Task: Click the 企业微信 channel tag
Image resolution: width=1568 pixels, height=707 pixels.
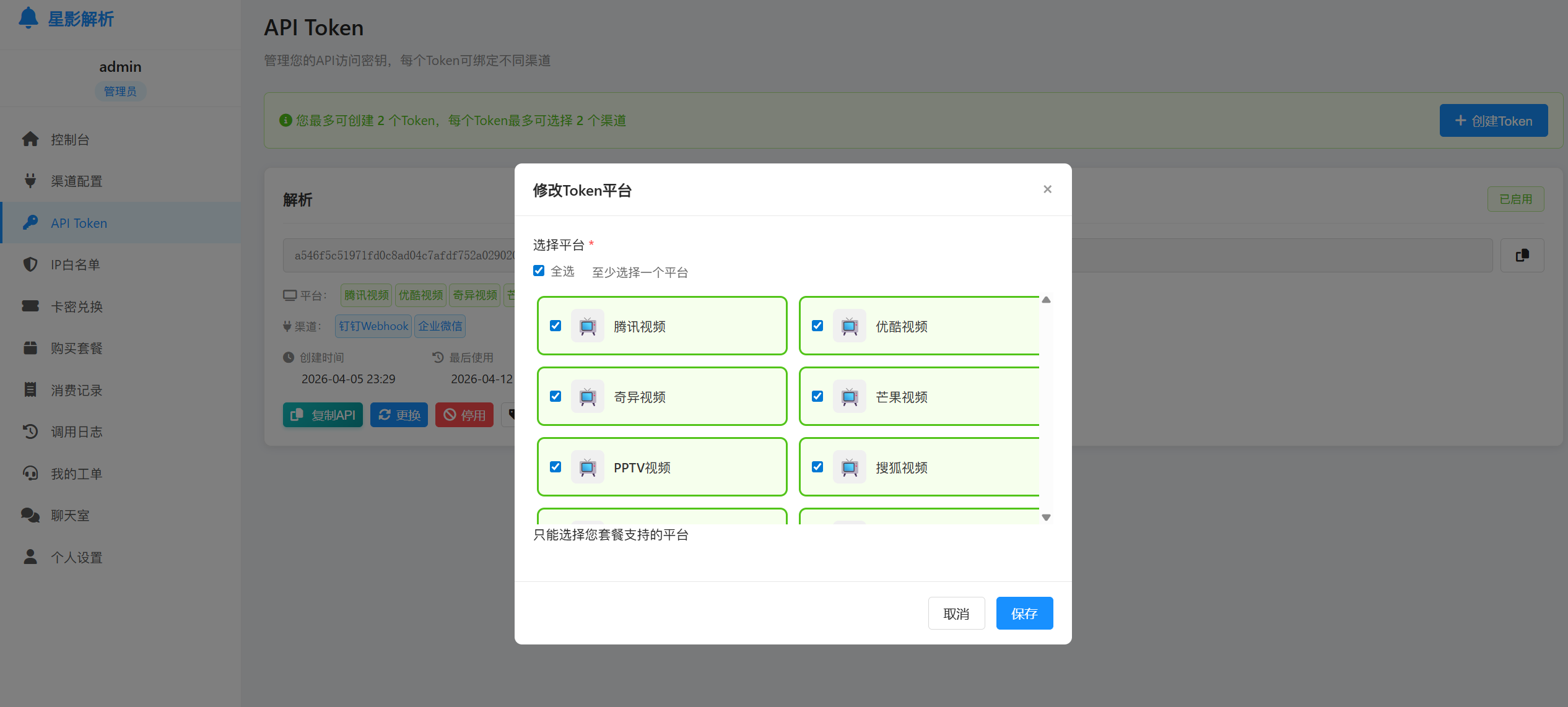Action: coord(440,326)
